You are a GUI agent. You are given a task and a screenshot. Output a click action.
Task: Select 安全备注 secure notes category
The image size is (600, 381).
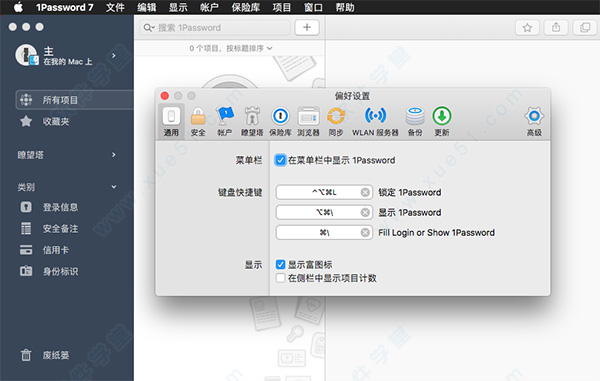60,229
